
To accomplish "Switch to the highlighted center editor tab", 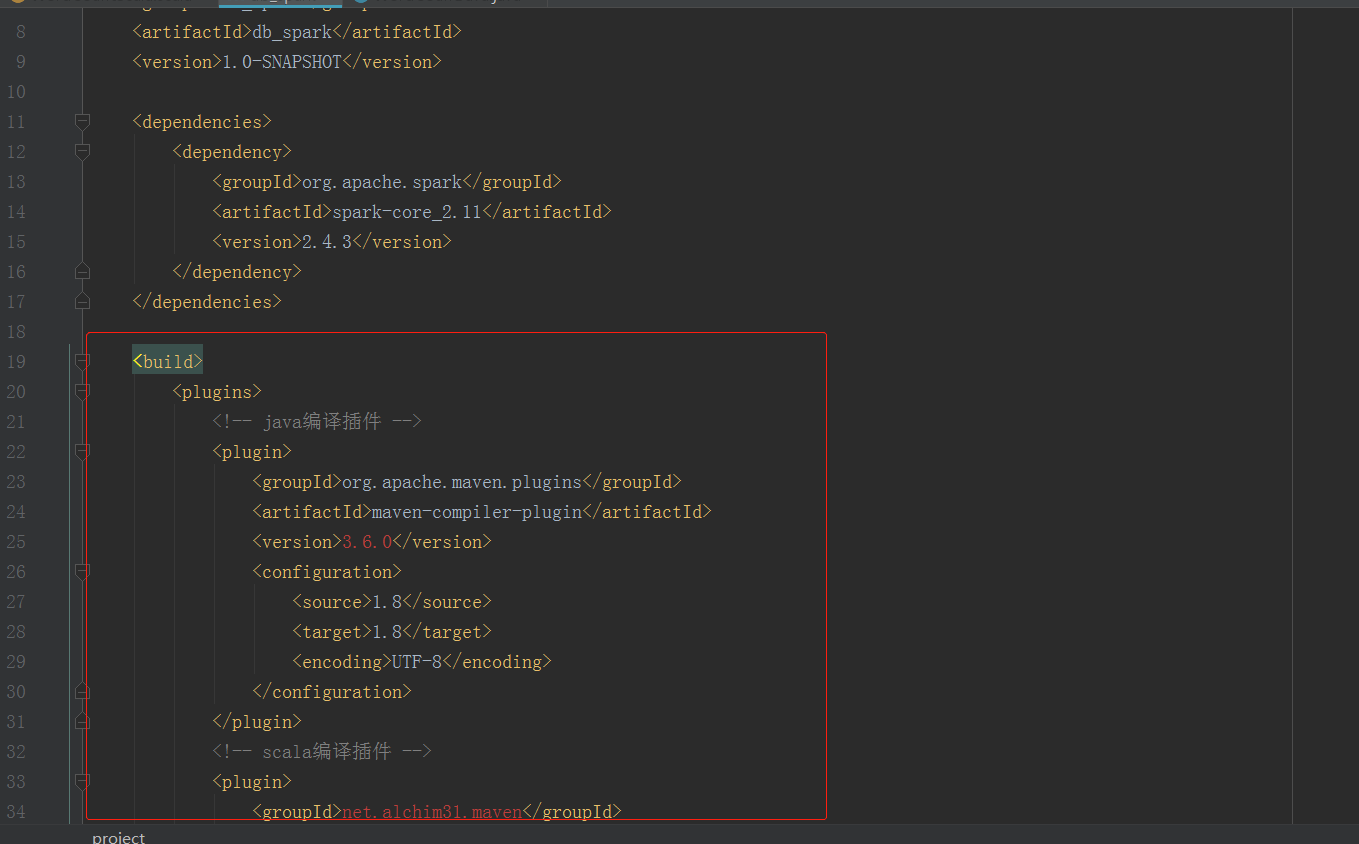I will coord(280,4).
